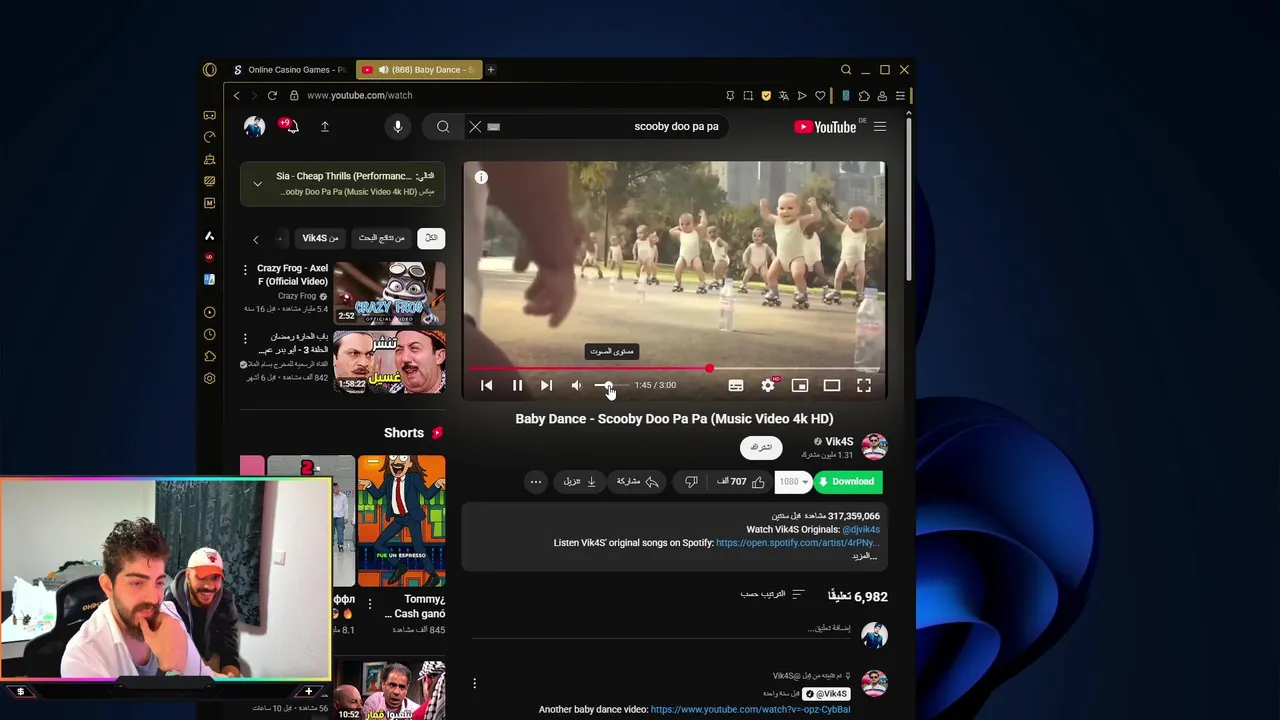Open the notifications bell showing 9+
Screen dimensions: 1280x720
[x=290, y=126]
